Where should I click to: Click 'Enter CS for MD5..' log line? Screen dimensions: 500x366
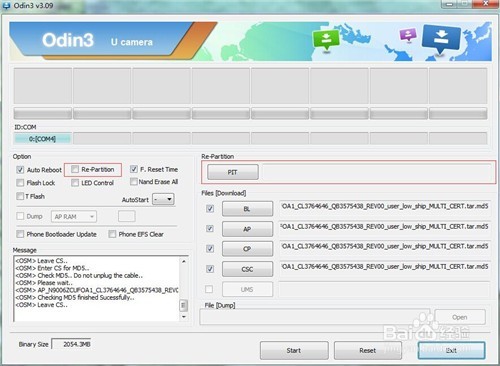pyautogui.click(x=52, y=268)
